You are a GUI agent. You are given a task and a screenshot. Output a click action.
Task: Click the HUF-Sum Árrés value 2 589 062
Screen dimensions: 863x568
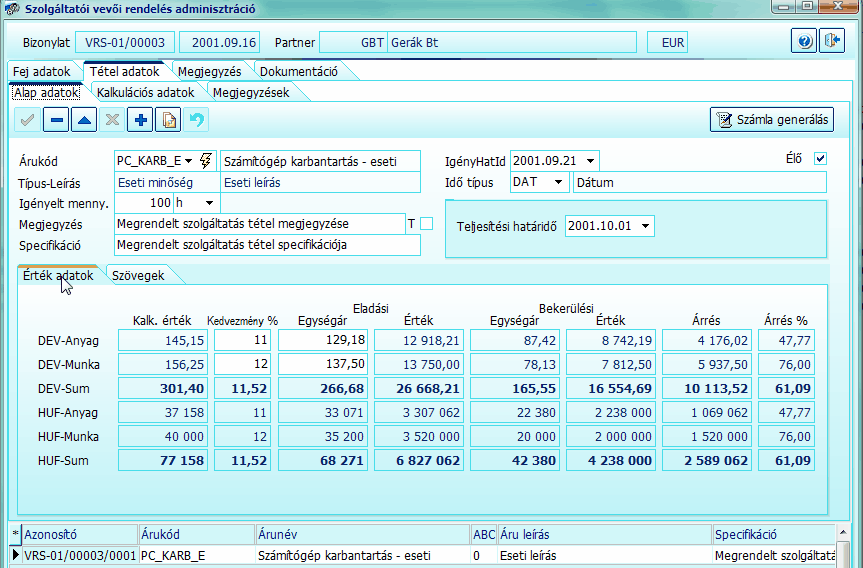pos(707,461)
